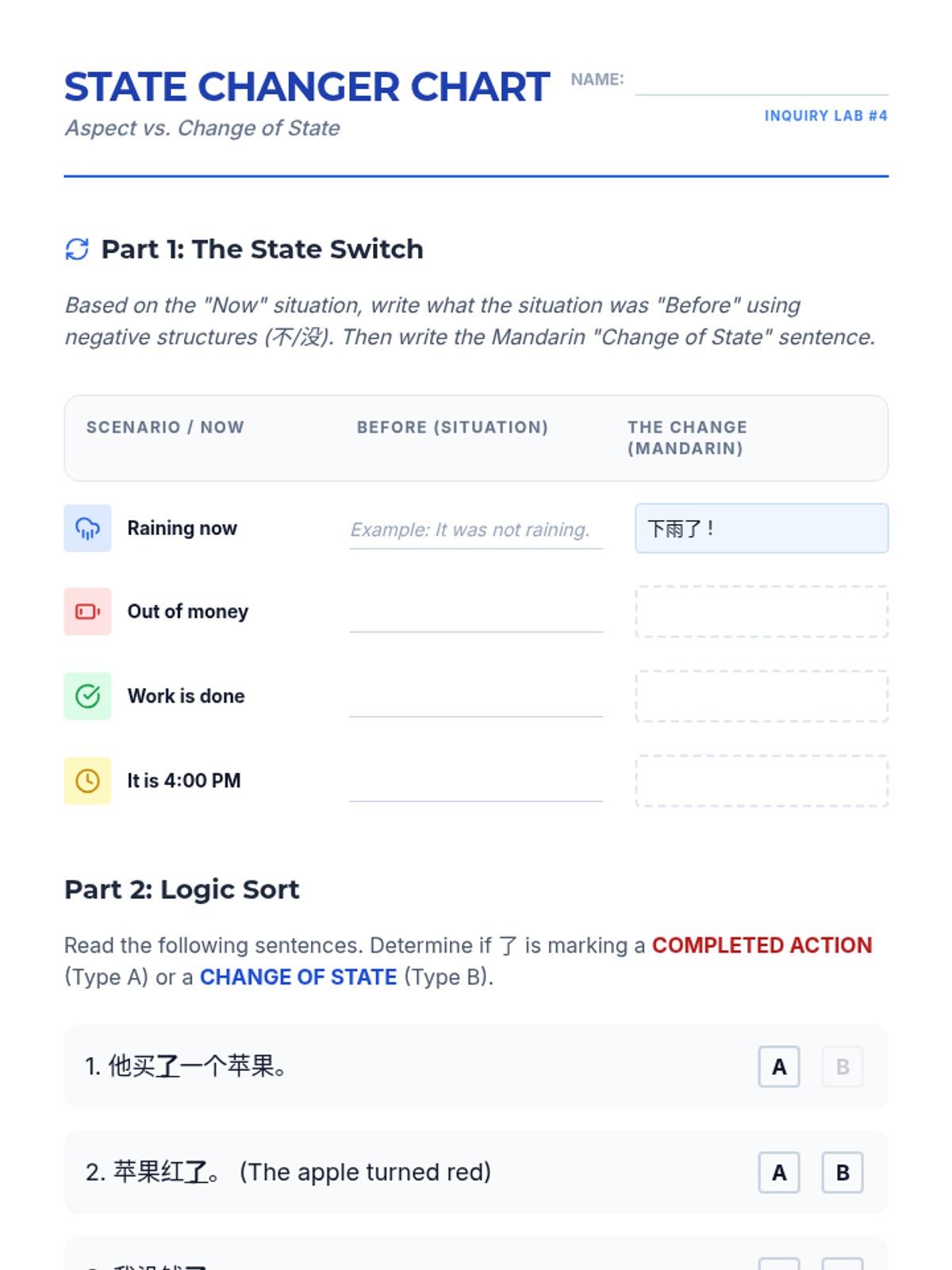Click the dashed Mandarin box for 4:00 PM
The width and height of the screenshot is (952, 1270).
pyautogui.click(x=762, y=781)
